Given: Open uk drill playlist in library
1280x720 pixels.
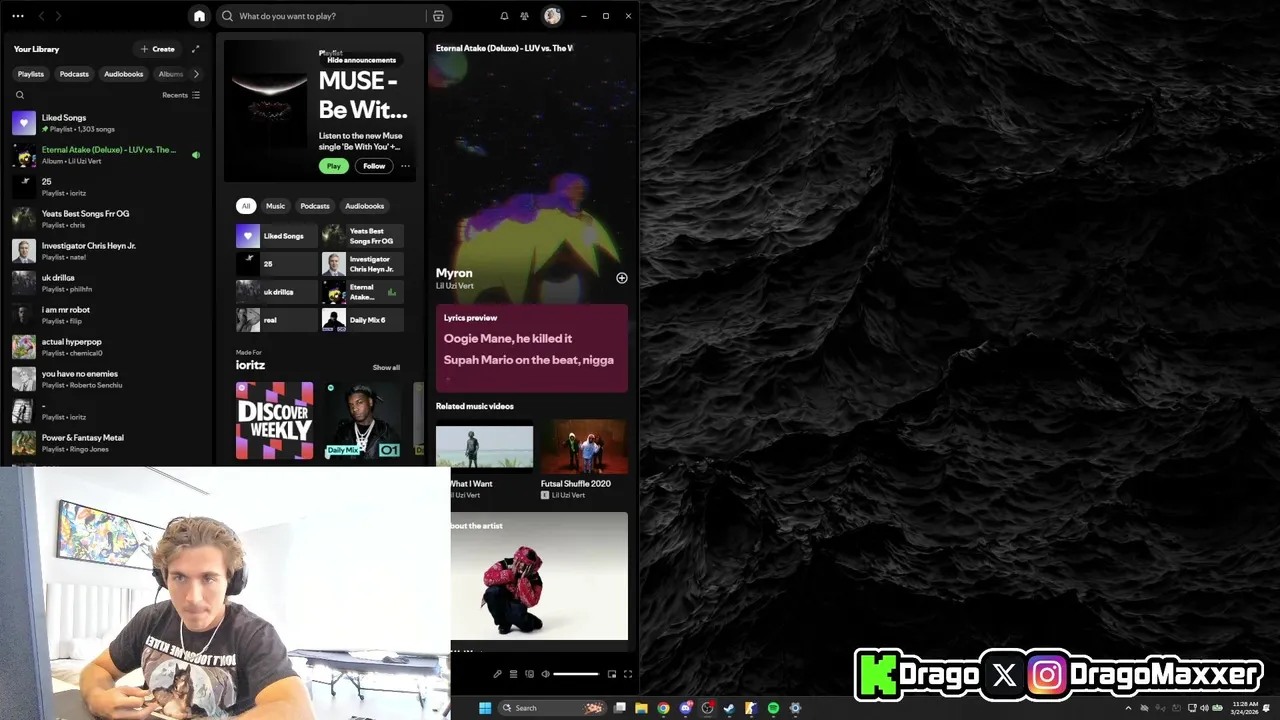Looking at the screenshot, I should tap(106, 283).
